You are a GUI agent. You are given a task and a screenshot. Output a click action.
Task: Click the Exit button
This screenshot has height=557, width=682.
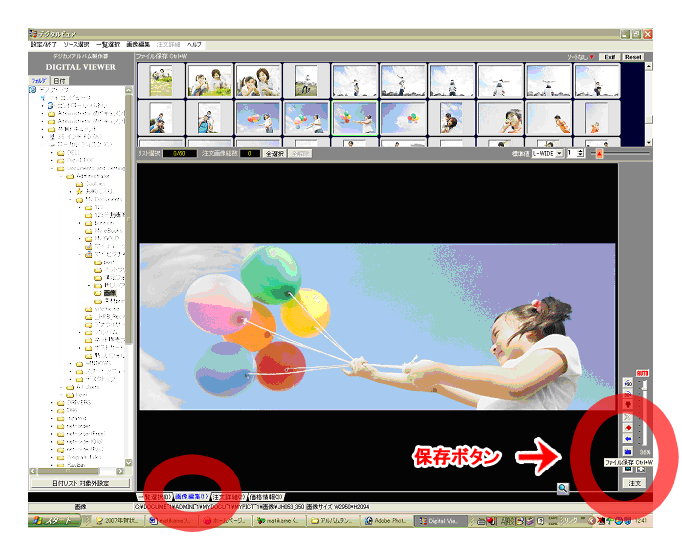pyautogui.click(x=610, y=57)
